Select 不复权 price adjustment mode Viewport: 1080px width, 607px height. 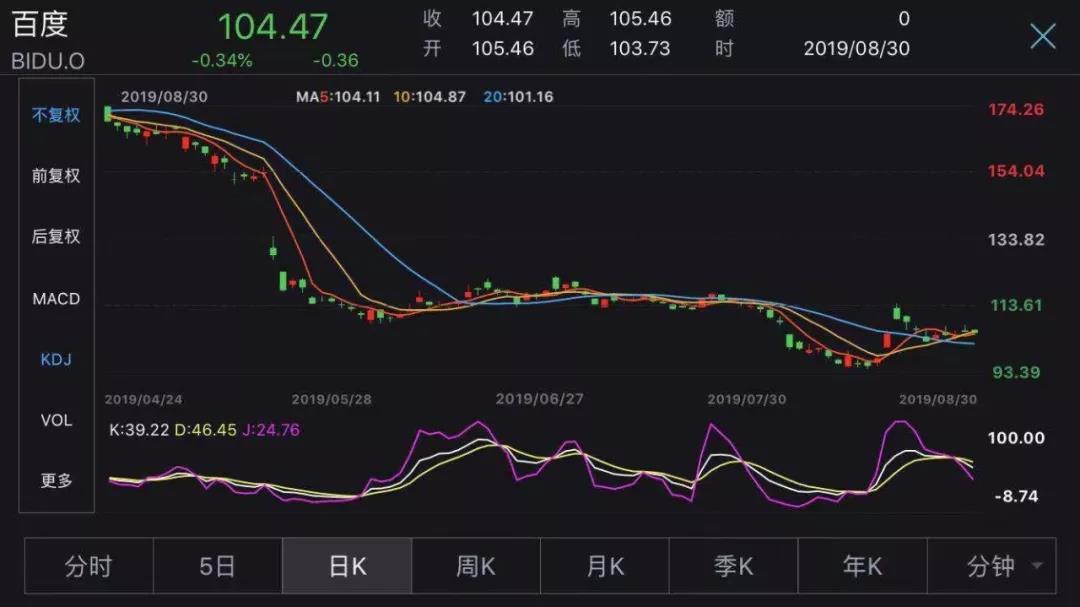(56, 115)
